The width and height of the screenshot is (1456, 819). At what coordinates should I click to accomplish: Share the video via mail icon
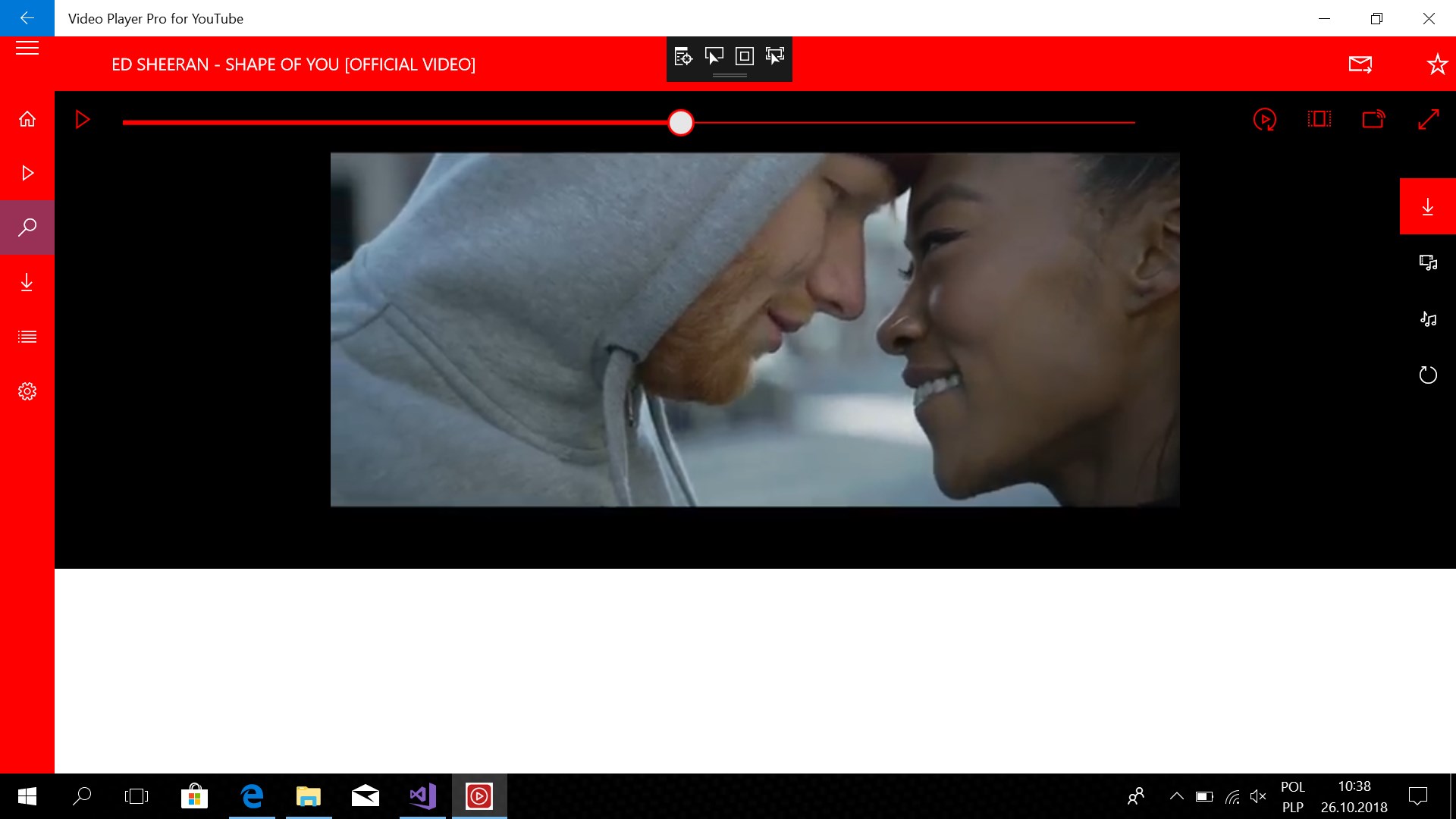pyautogui.click(x=1360, y=64)
